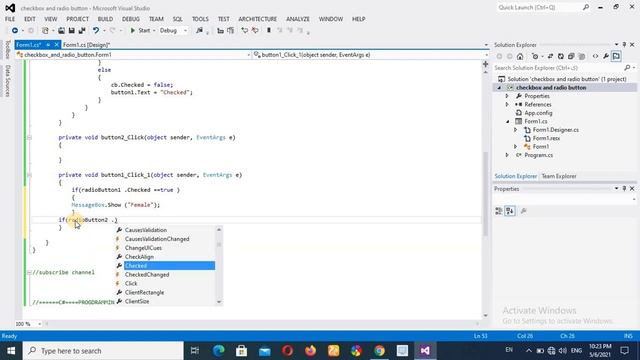Expand the References node in Solution Explorer
Screen dimensions: 640x360
click(507, 104)
